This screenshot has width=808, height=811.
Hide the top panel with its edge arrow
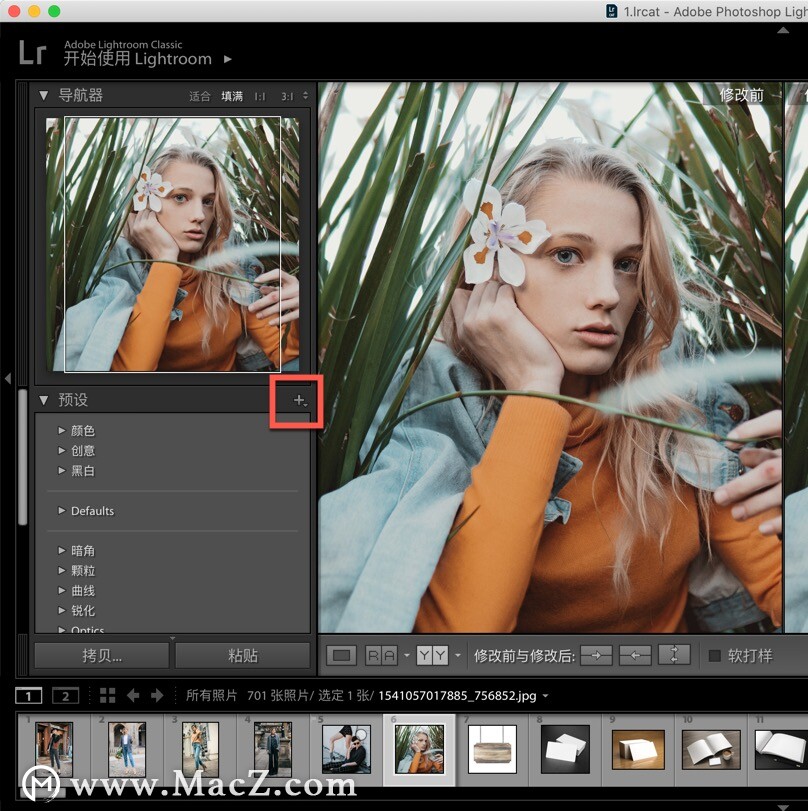tap(783, 31)
